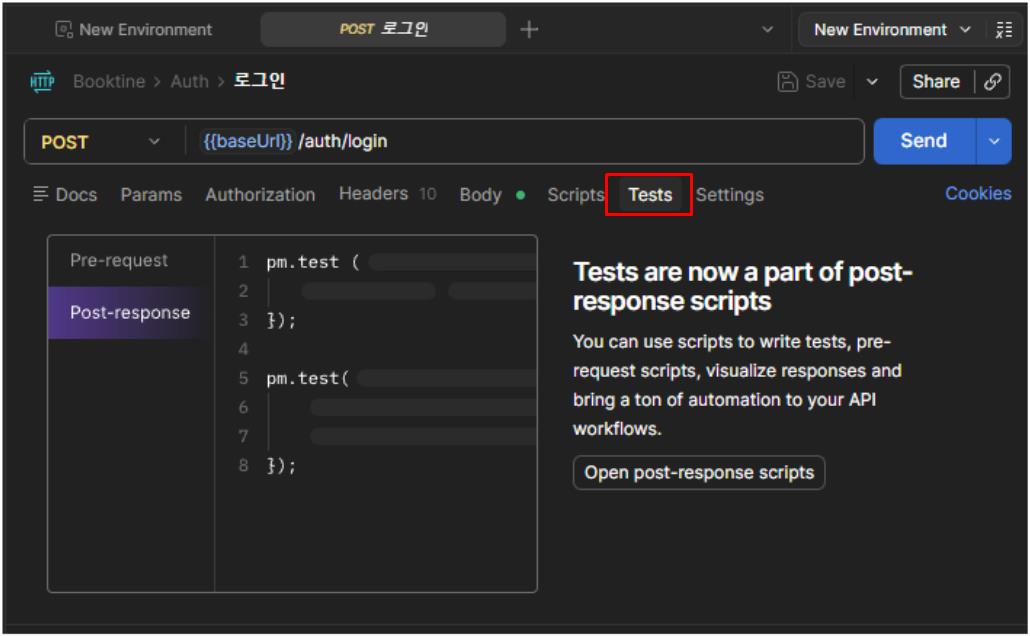1030x636 pixels.
Task: Click the environment icon in New Environment tab
Action: tap(64, 30)
